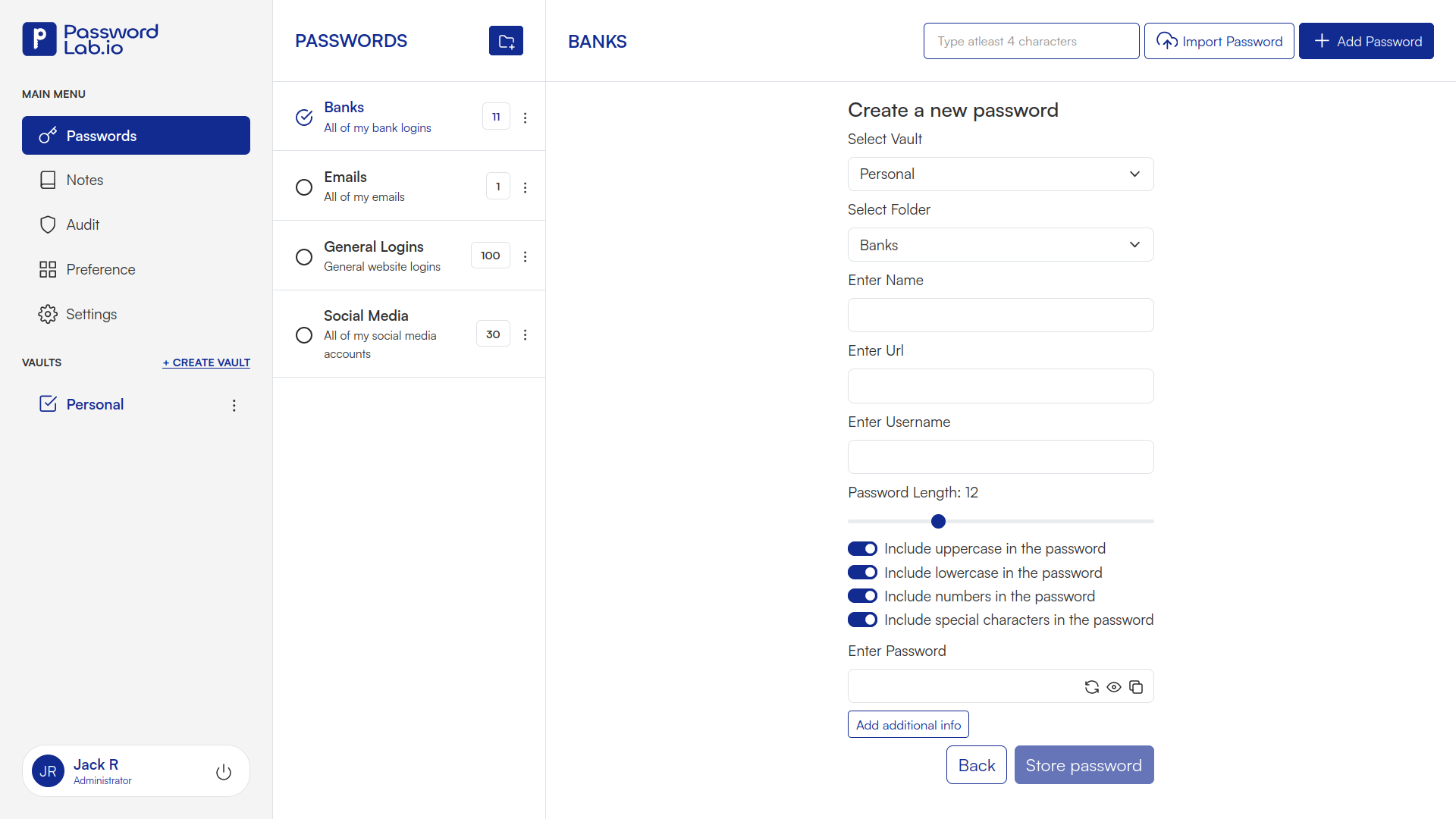Open the Banks folder options menu

pyautogui.click(x=525, y=118)
